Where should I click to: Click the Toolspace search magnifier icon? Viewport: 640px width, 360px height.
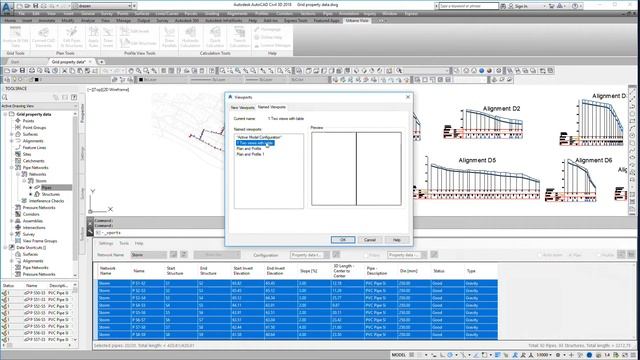[5, 98]
